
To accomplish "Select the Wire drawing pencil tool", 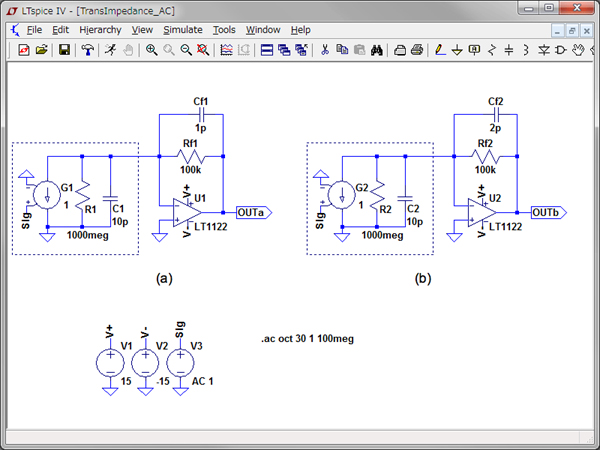I will point(440,49).
